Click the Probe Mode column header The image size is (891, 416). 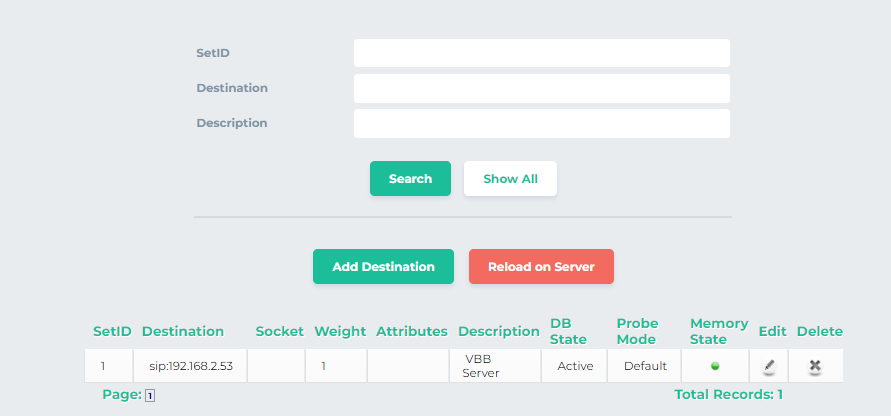[637, 331]
